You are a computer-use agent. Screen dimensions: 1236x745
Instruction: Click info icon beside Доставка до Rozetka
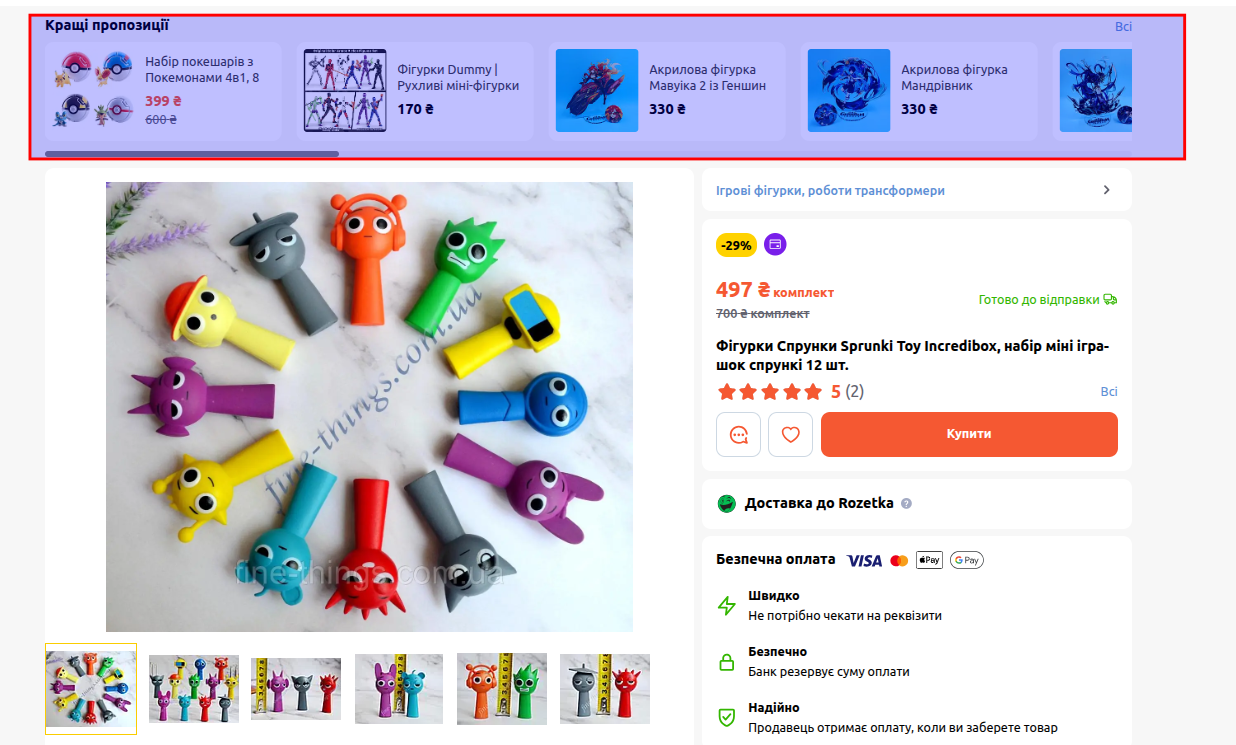(x=906, y=504)
